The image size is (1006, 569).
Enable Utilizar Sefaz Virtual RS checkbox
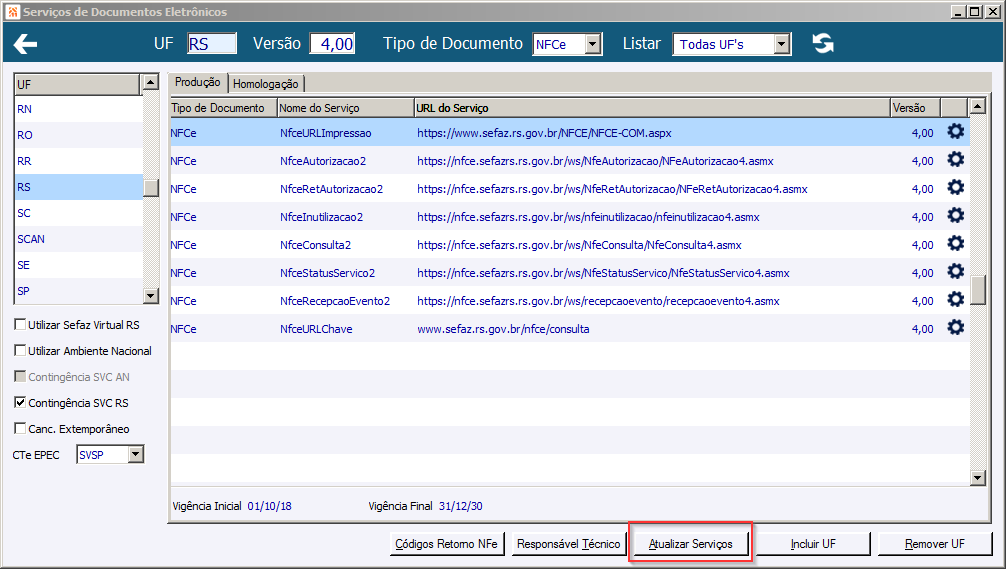(20, 325)
